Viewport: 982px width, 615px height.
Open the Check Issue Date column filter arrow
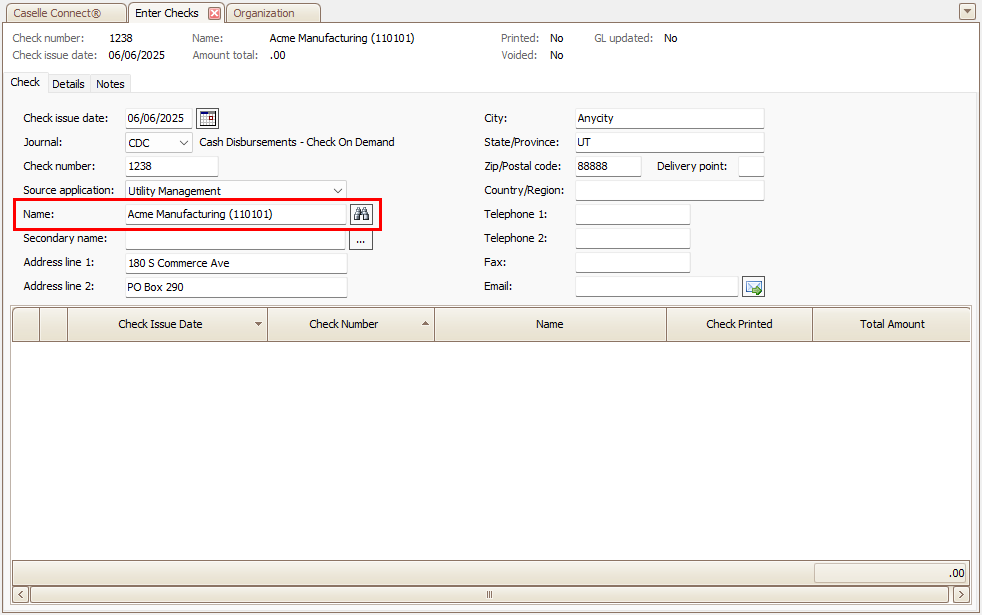click(259, 325)
